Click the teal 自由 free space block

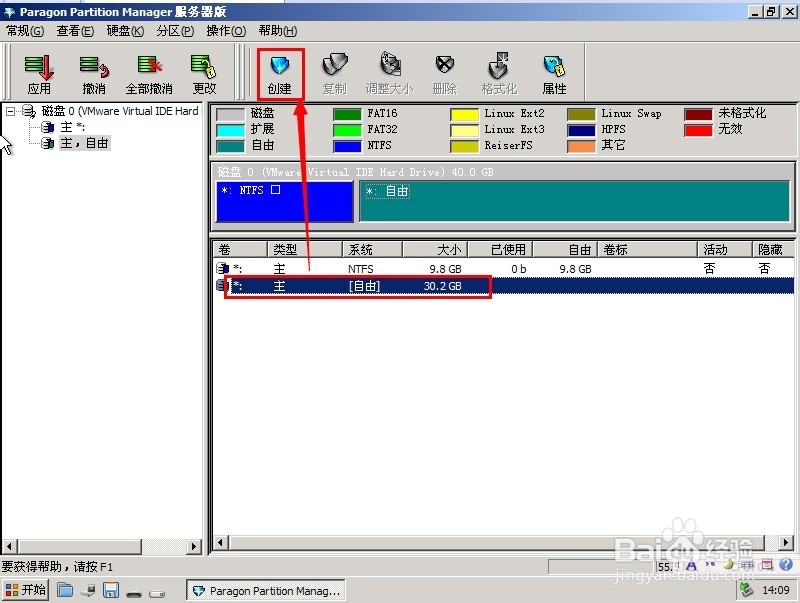click(x=574, y=201)
